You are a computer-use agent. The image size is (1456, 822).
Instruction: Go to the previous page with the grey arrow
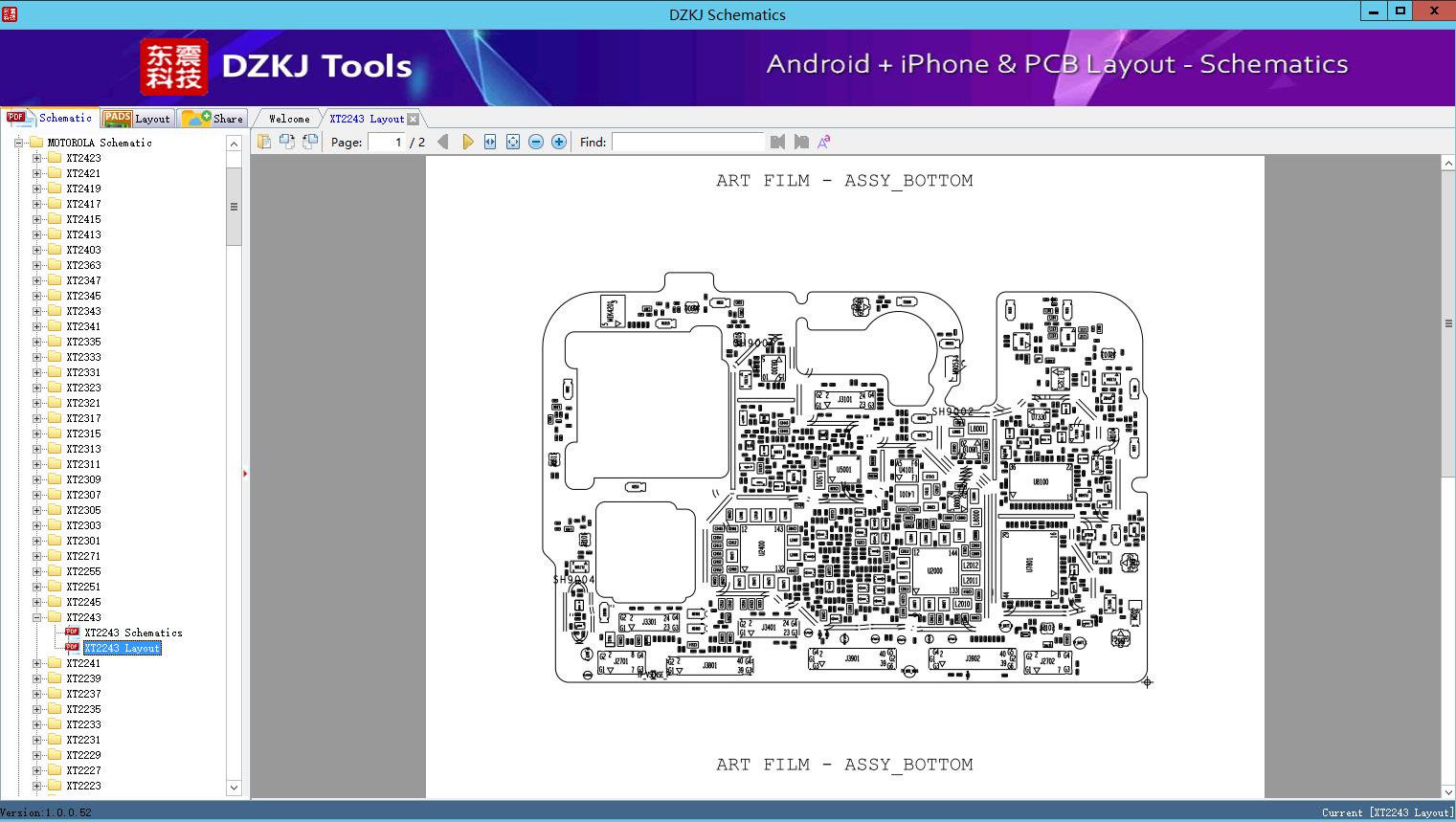click(x=443, y=142)
